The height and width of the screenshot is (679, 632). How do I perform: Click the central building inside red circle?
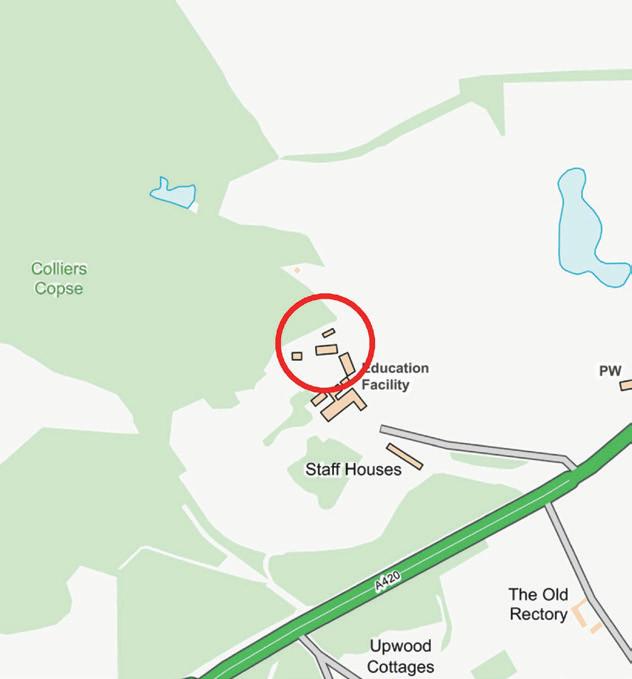pyautogui.click(x=327, y=350)
